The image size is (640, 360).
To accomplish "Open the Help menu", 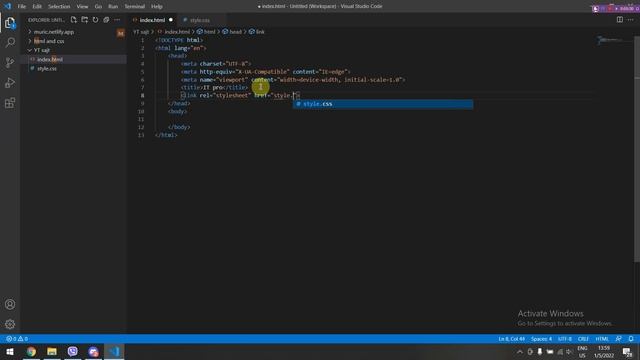I will (x=157, y=7).
